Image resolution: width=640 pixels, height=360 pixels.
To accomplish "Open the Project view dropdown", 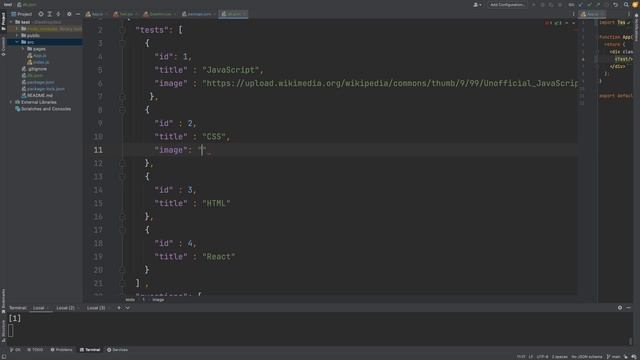I will coord(22,14).
